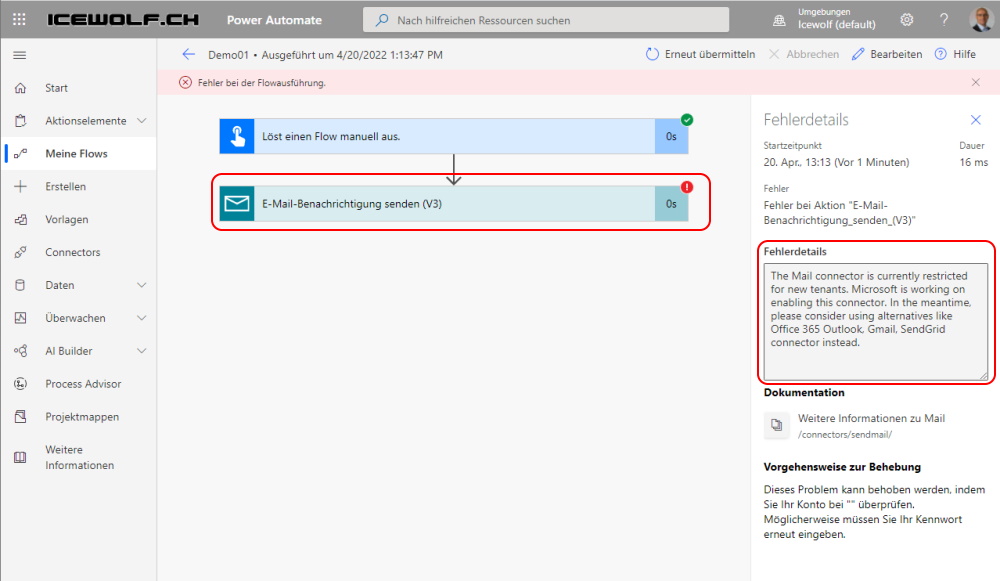This screenshot has width=1000, height=581.
Task: Go back using the left arrow
Action: [x=188, y=54]
